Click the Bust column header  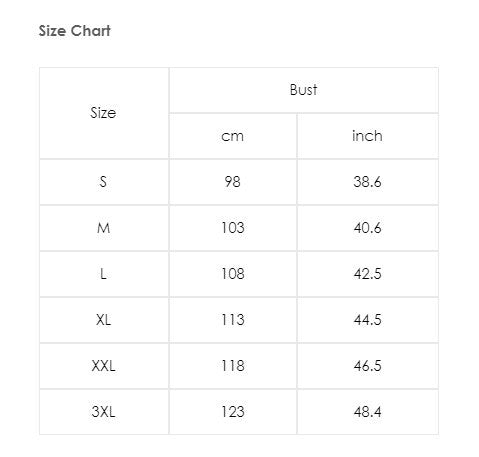click(x=304, y=90)
